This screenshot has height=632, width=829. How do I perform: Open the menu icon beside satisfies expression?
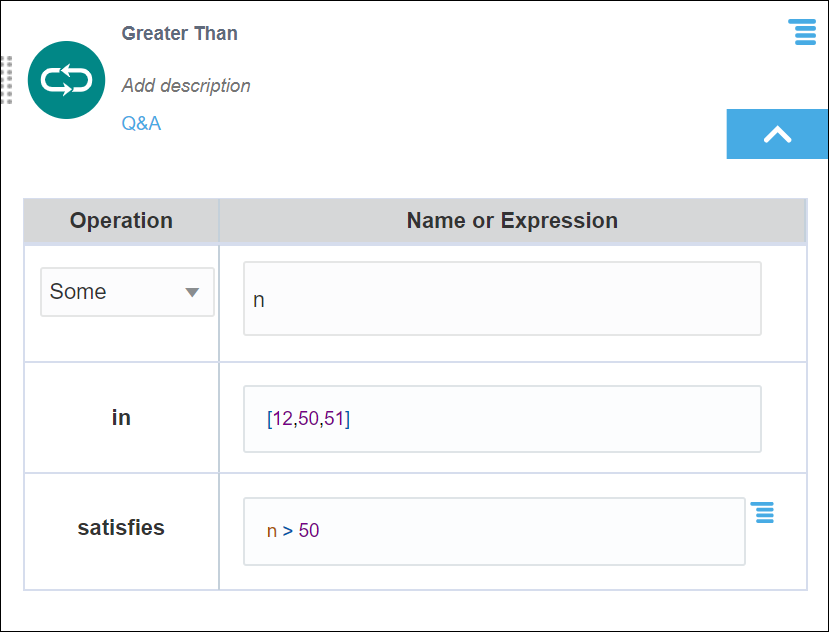[763, 513]
